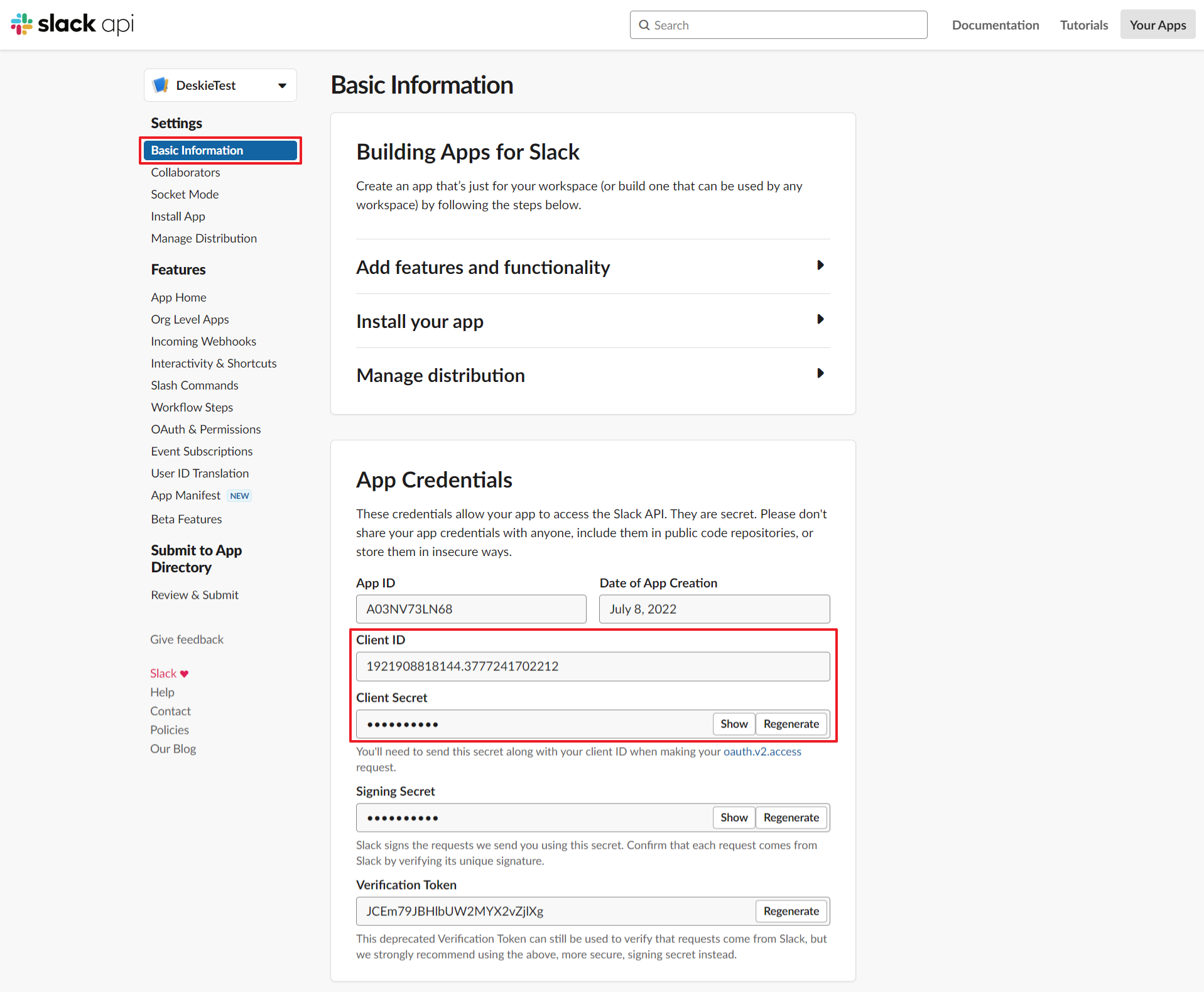Focus the Search field

tap(778, 25)
